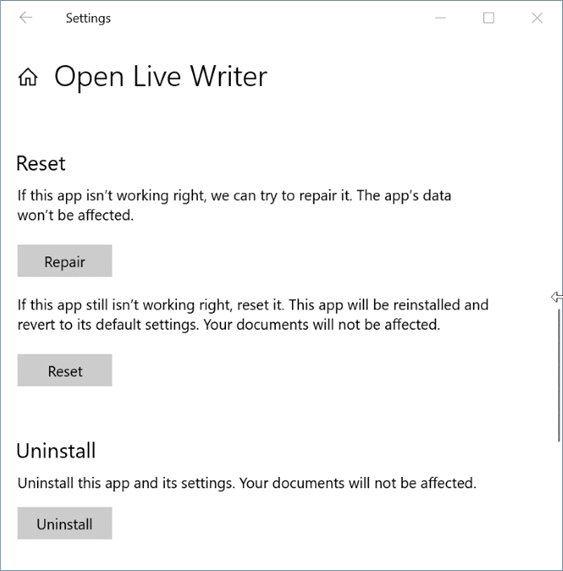Screen dimensions: 563x571
Task: Click the 'Uninstall' section heading
Action: 56,451
